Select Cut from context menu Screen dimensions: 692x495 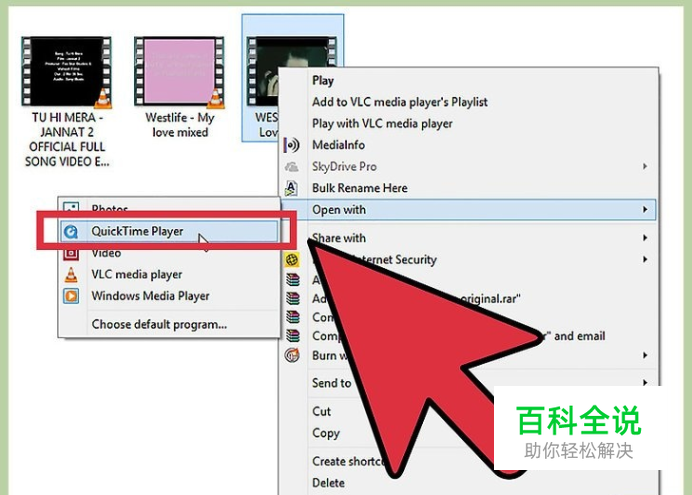(x=321, y=412)
